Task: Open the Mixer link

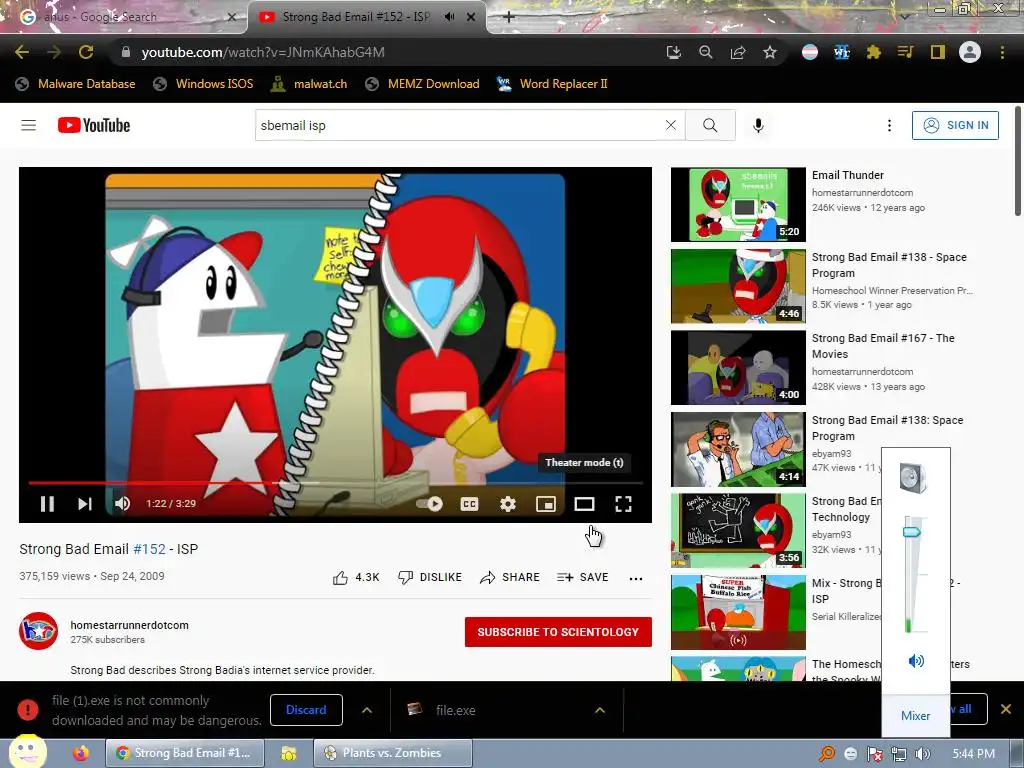Action: (915, 716)
